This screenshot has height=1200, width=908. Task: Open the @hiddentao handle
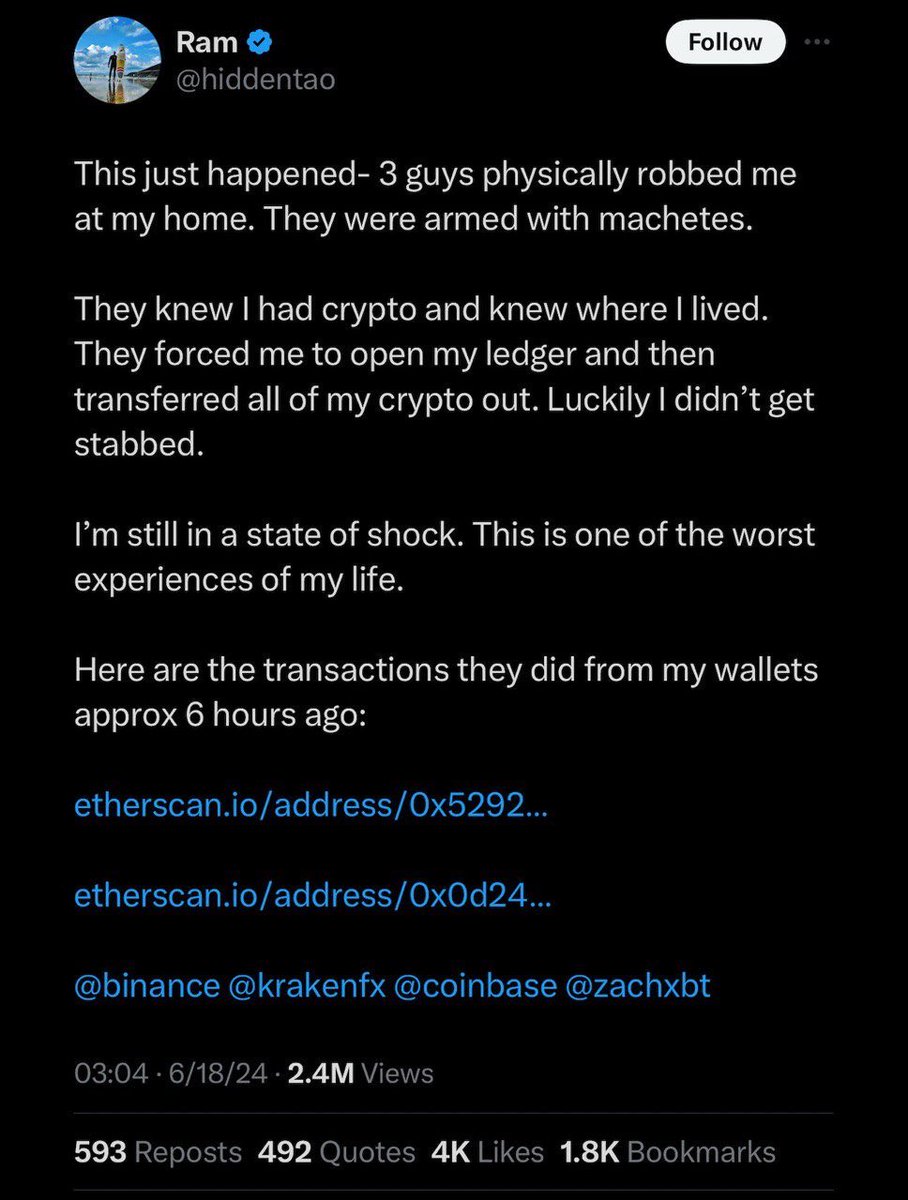[255, 78]
